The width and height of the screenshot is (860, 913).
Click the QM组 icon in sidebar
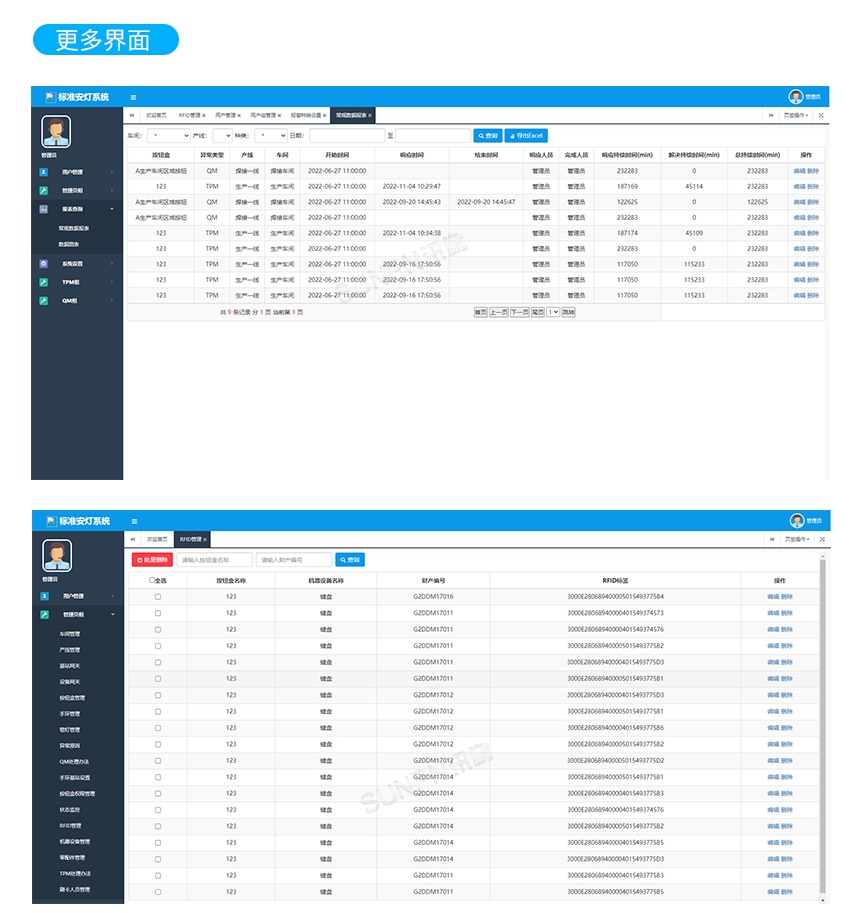click(x=43, y=300)
